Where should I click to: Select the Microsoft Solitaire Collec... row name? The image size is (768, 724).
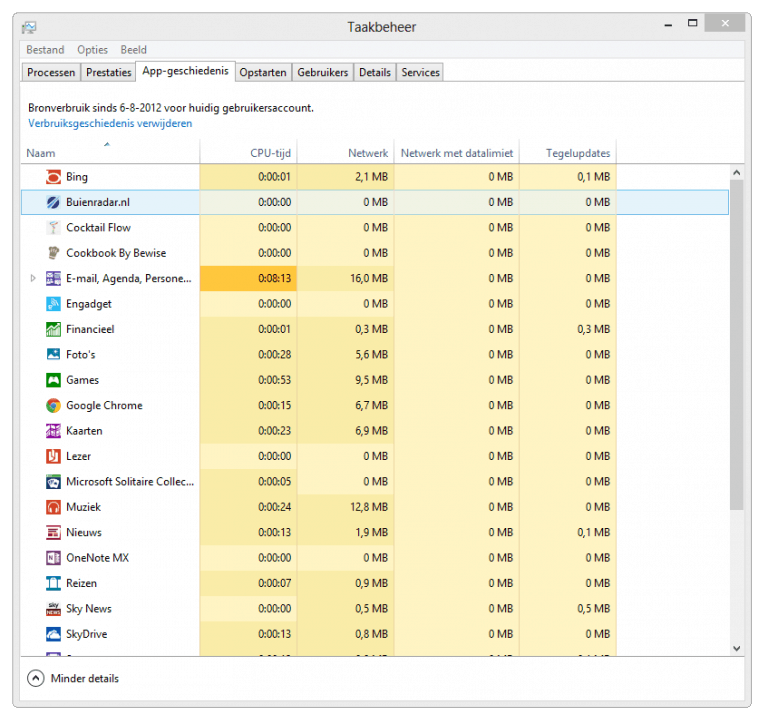pyautogui.click(x=130, y=482)
